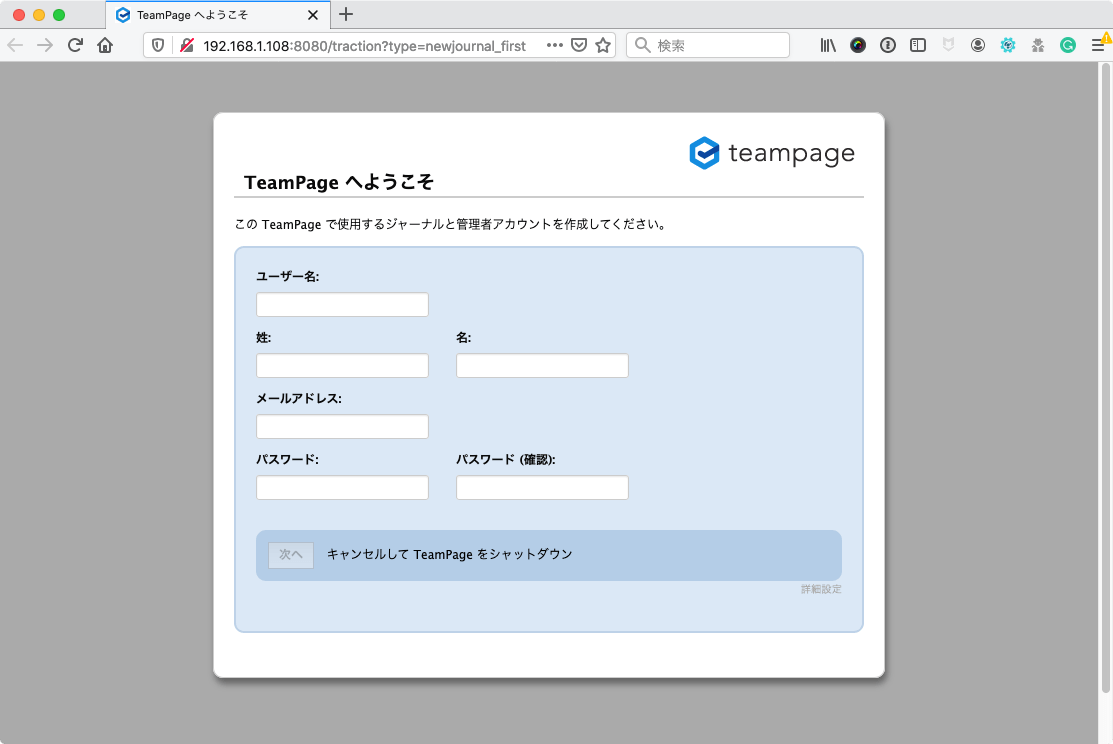Save page to Pocket
This screenshot has height=744, width=1113.
coord(579,45)
